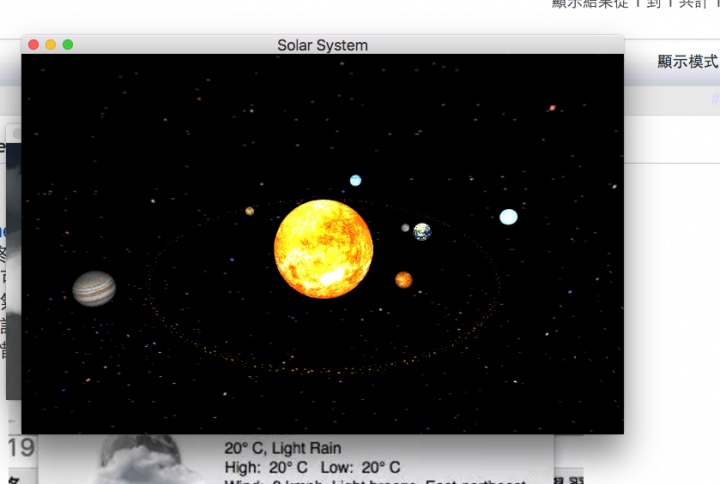Click the Solar System window title
The height and width of the screenshot is (484, 720).
coord(322,45)
